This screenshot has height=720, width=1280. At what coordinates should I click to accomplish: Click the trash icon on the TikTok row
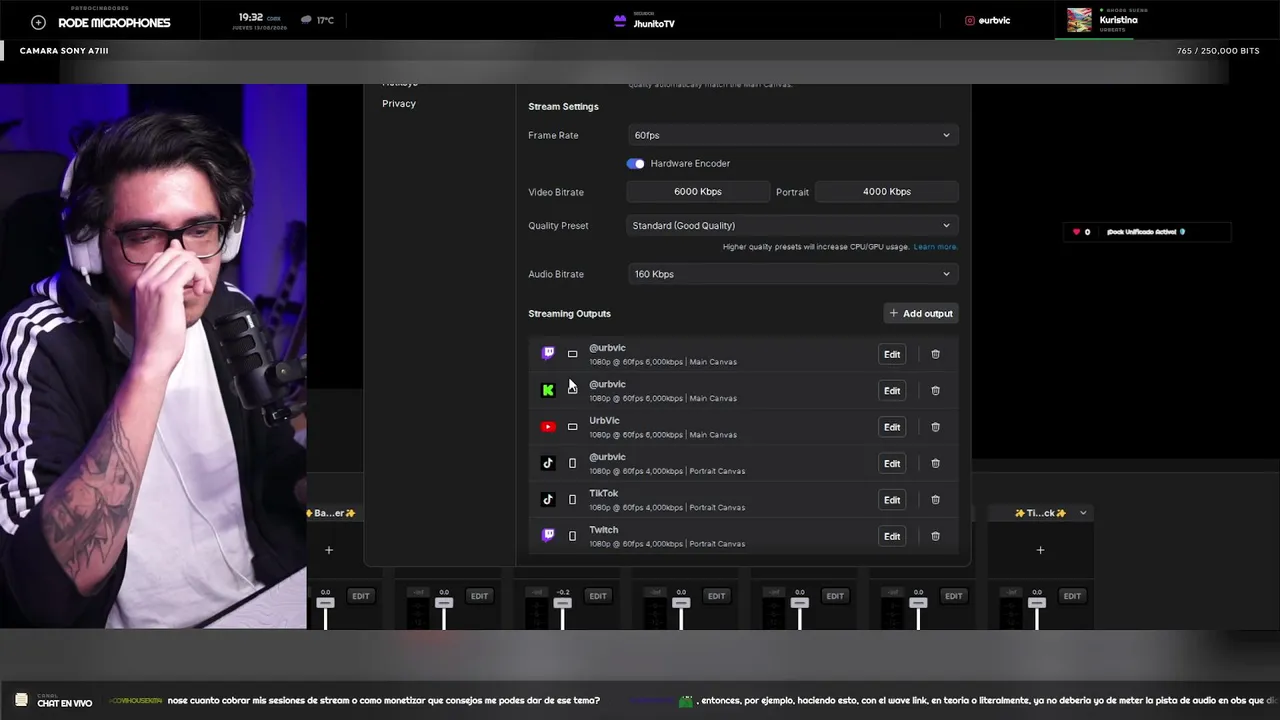point(936,499)
